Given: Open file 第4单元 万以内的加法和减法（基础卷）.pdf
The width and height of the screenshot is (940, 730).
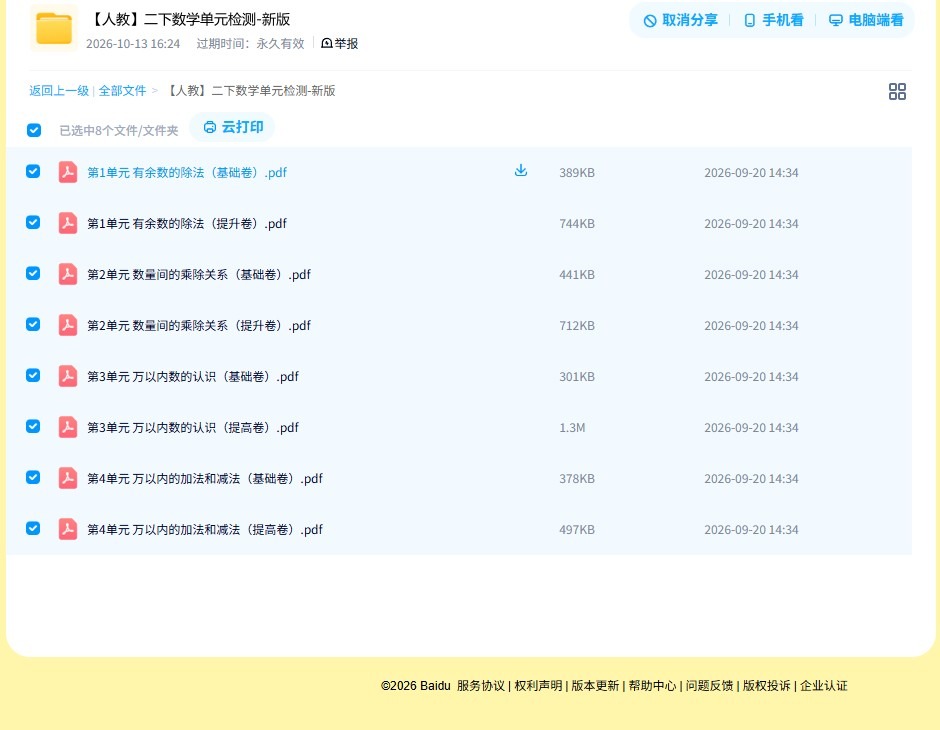Looking at the screenshot, I should [205, 478].
